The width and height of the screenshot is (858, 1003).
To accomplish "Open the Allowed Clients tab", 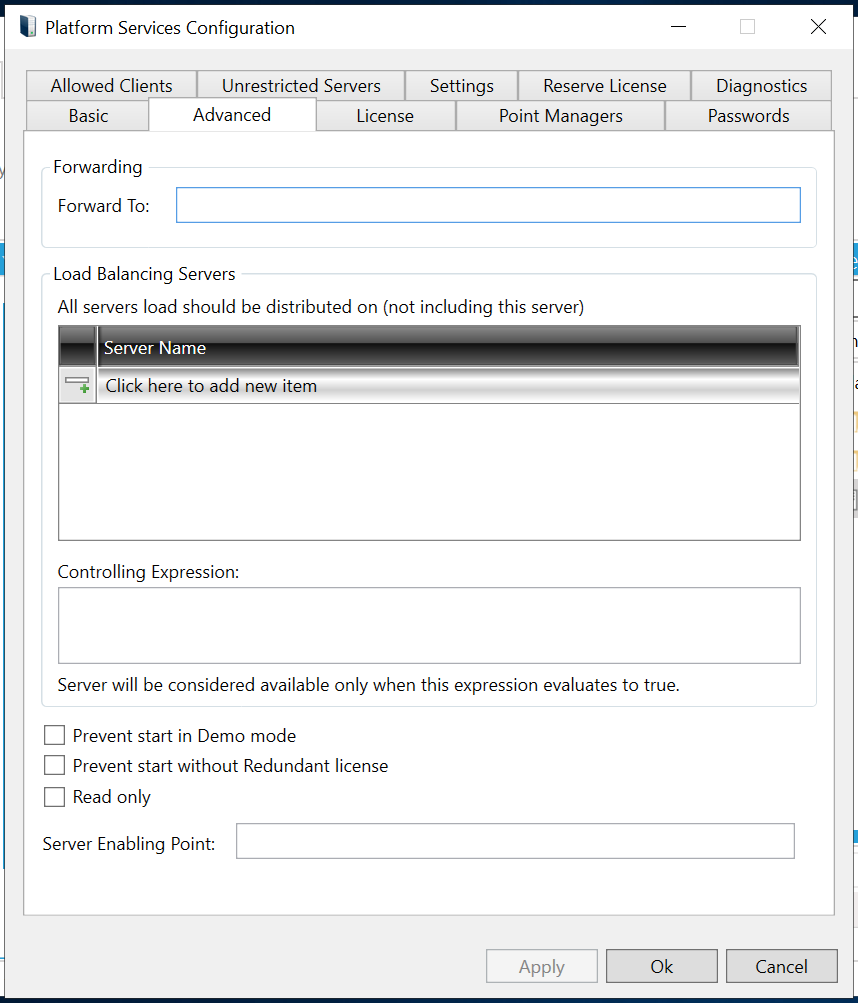I will 111,86.
